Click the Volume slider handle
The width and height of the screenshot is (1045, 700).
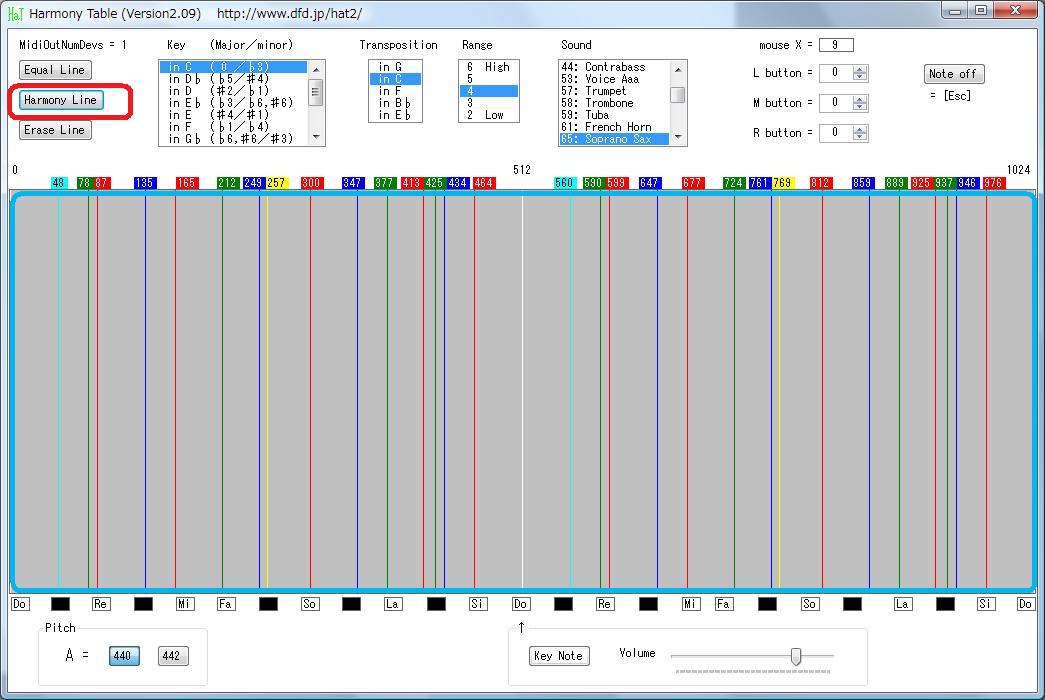click(x=796, y=656)
